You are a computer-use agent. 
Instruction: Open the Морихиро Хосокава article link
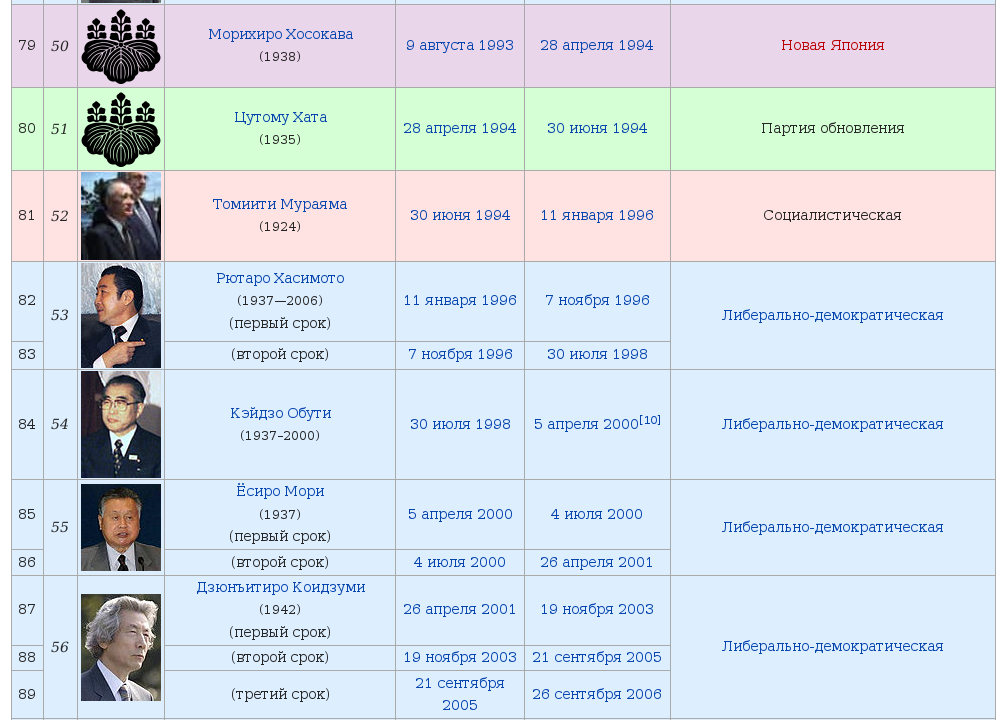(x=280, y=34)
